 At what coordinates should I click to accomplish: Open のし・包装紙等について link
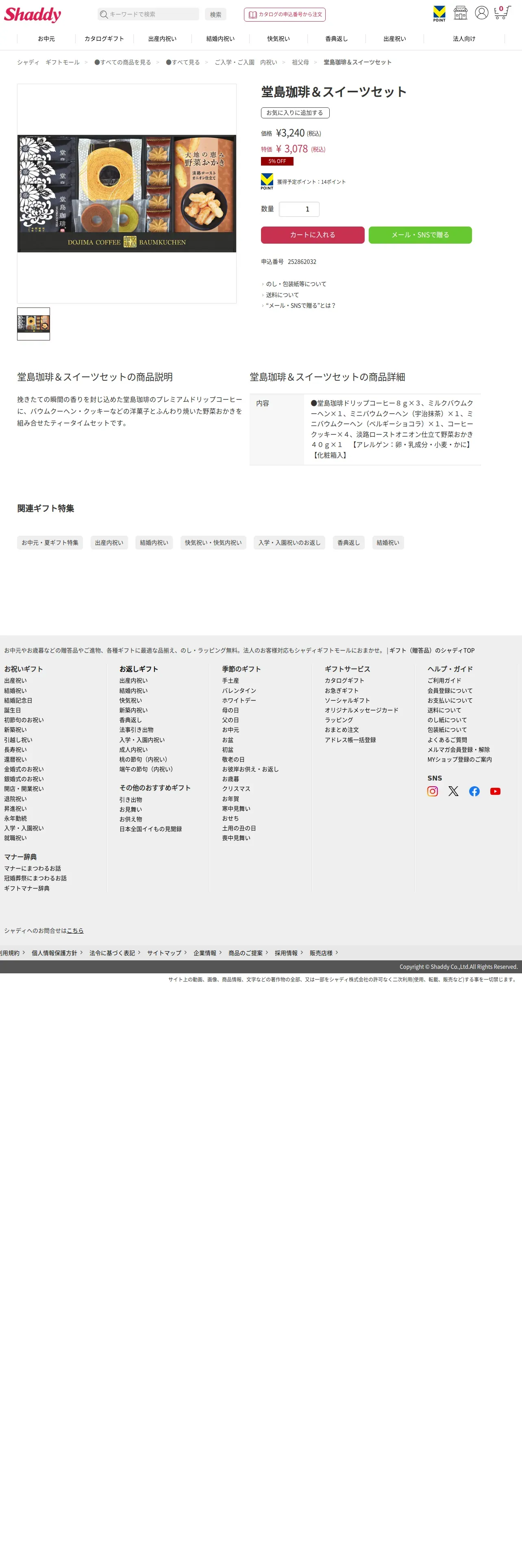296,284
